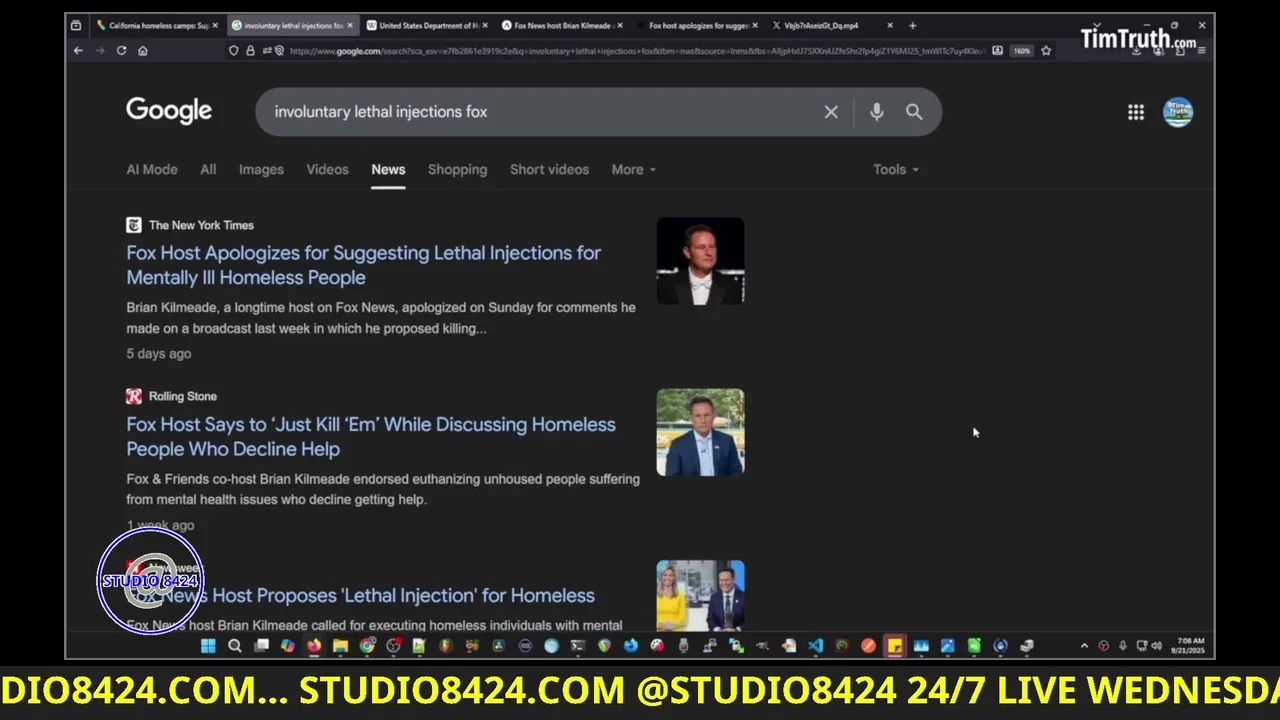1280x720 pixels.
Task: Open File Explorer from the taskbar
Action: point(340,646)
